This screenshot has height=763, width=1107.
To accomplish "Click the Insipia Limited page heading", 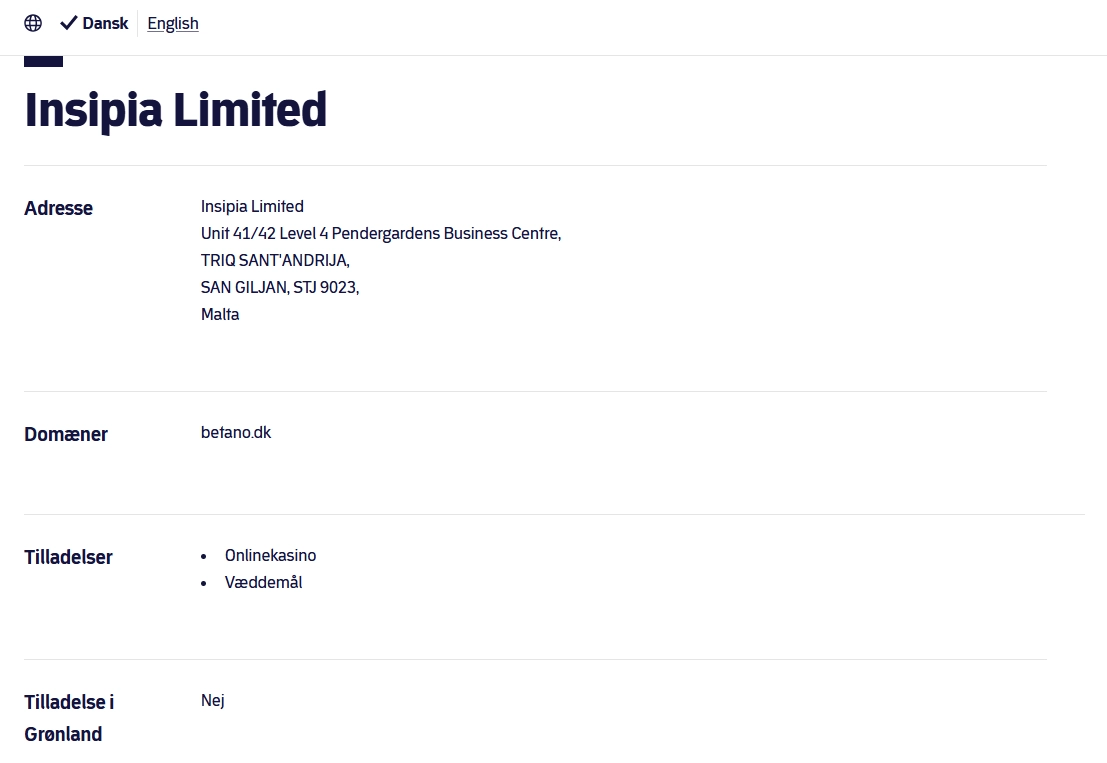I will tap(175, 110).
